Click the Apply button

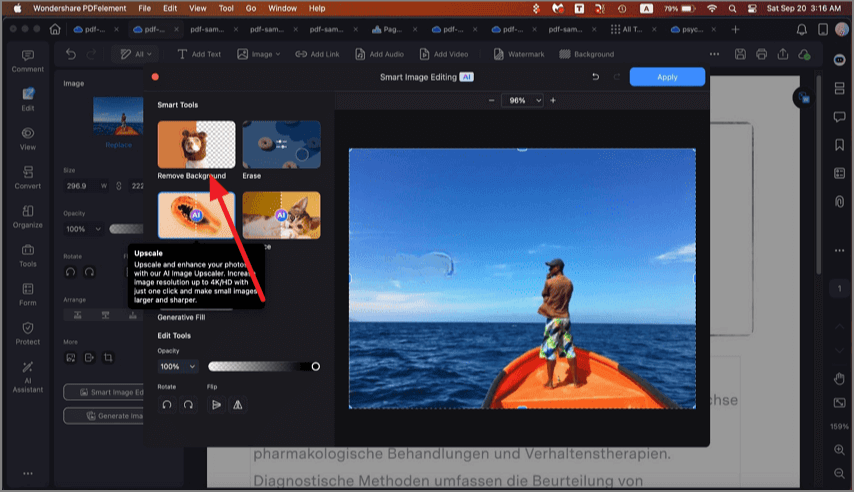click(667, 77)
